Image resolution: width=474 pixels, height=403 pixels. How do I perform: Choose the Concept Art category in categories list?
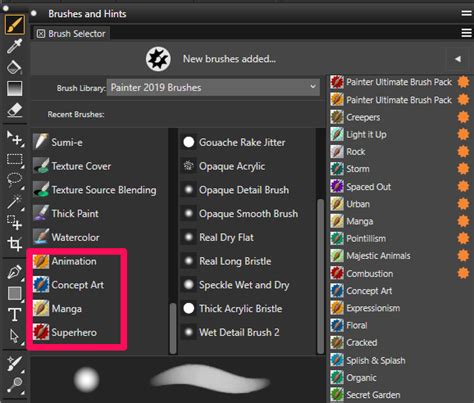pos(100,285)
